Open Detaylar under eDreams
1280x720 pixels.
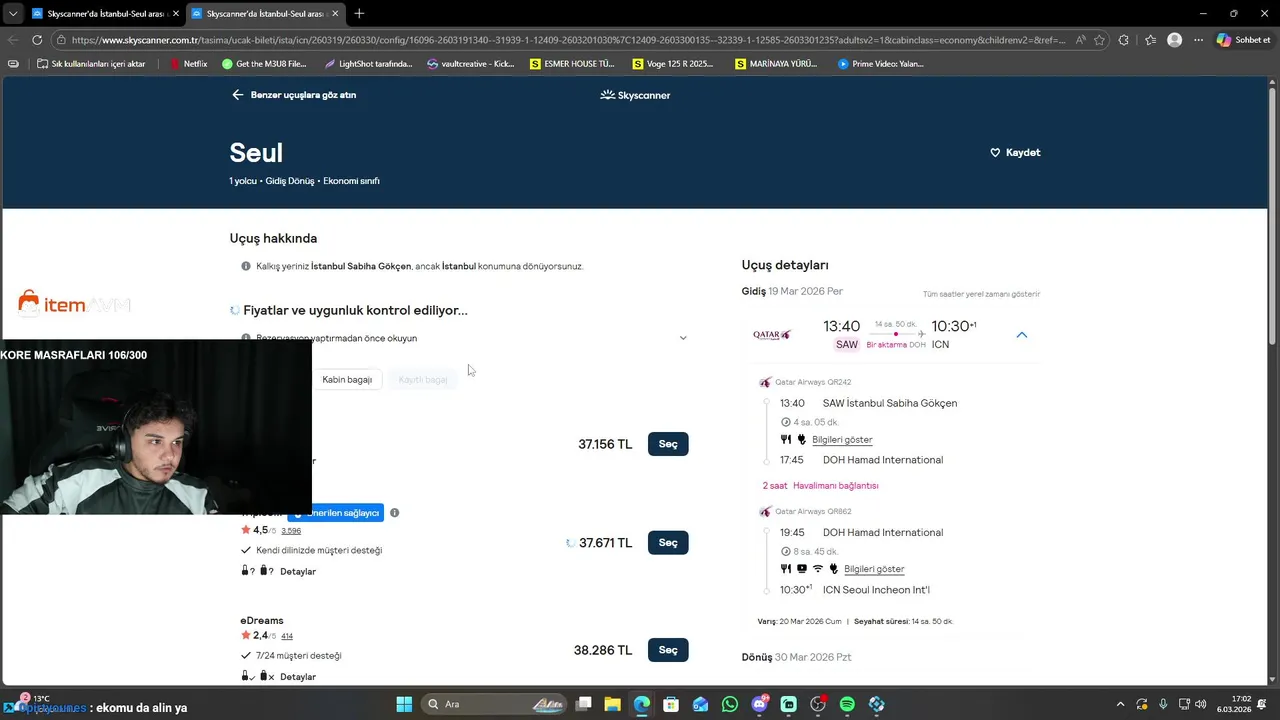[x=298, y=677]
